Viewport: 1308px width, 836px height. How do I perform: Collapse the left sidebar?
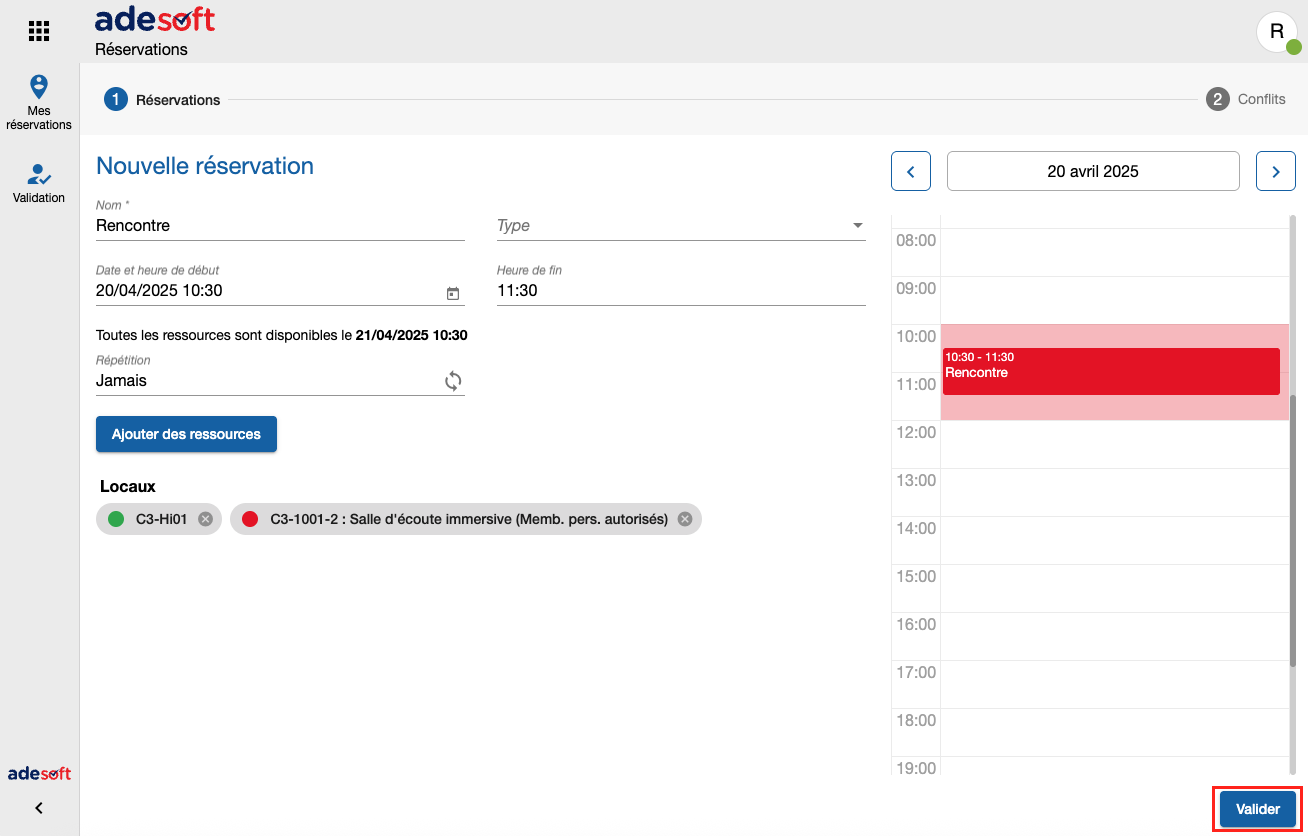tap(39, 808)
